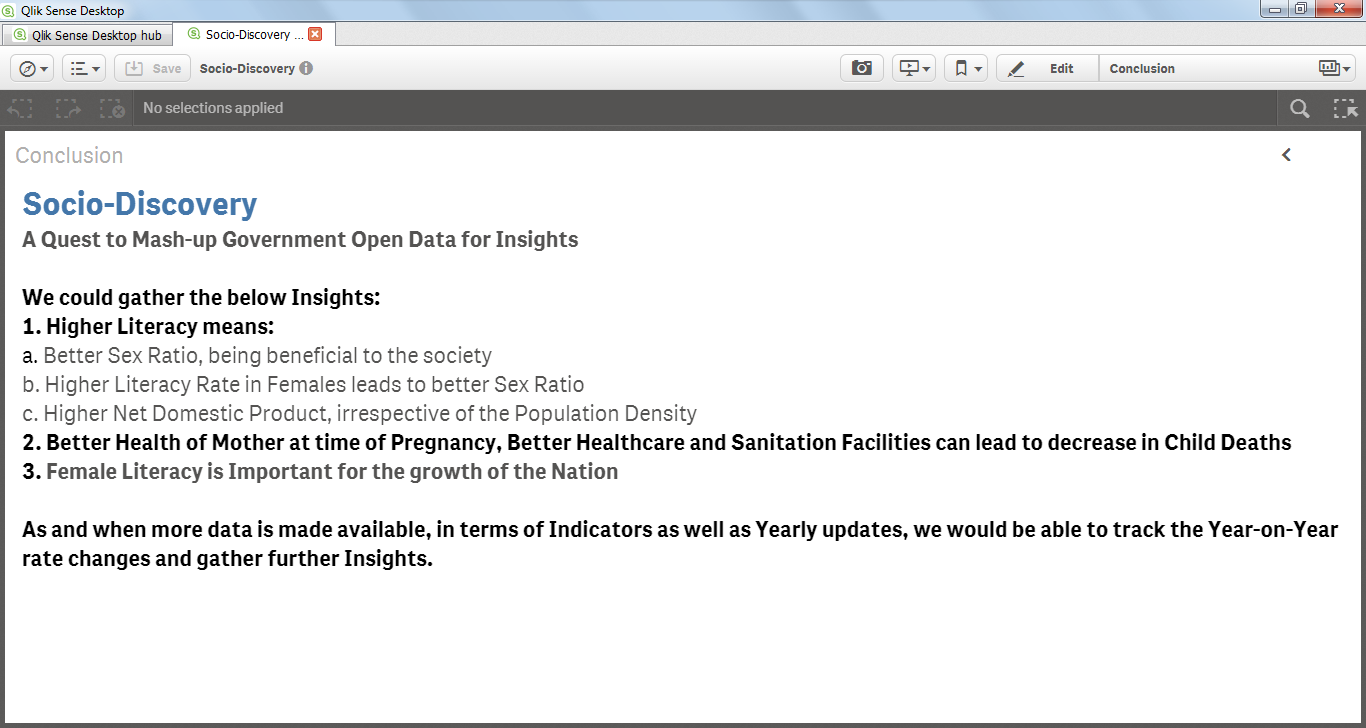Image resolution: width=1366 pixels, height=728 pixels.
Task: Close the Qlik Sense Desktop window
Action: point(1338,9)
